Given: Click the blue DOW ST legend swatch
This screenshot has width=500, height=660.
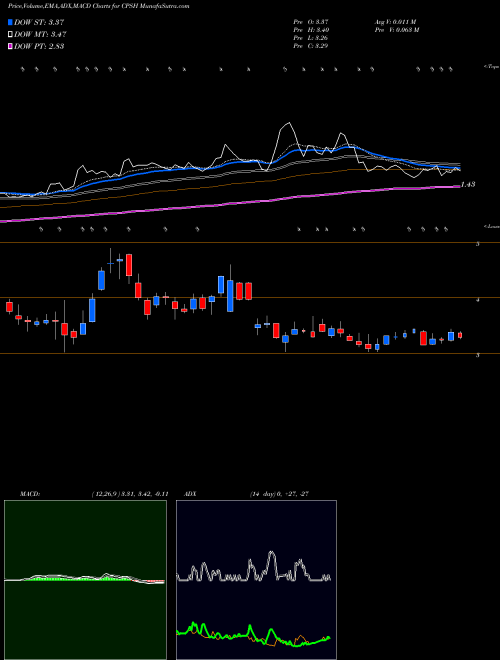Looking at the screenshot, I should [x=11, y=22].
